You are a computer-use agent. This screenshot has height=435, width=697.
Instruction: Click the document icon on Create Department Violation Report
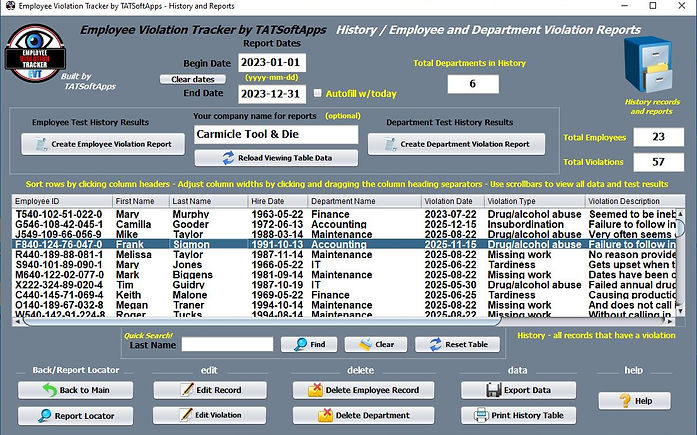[x=390, y=144]
